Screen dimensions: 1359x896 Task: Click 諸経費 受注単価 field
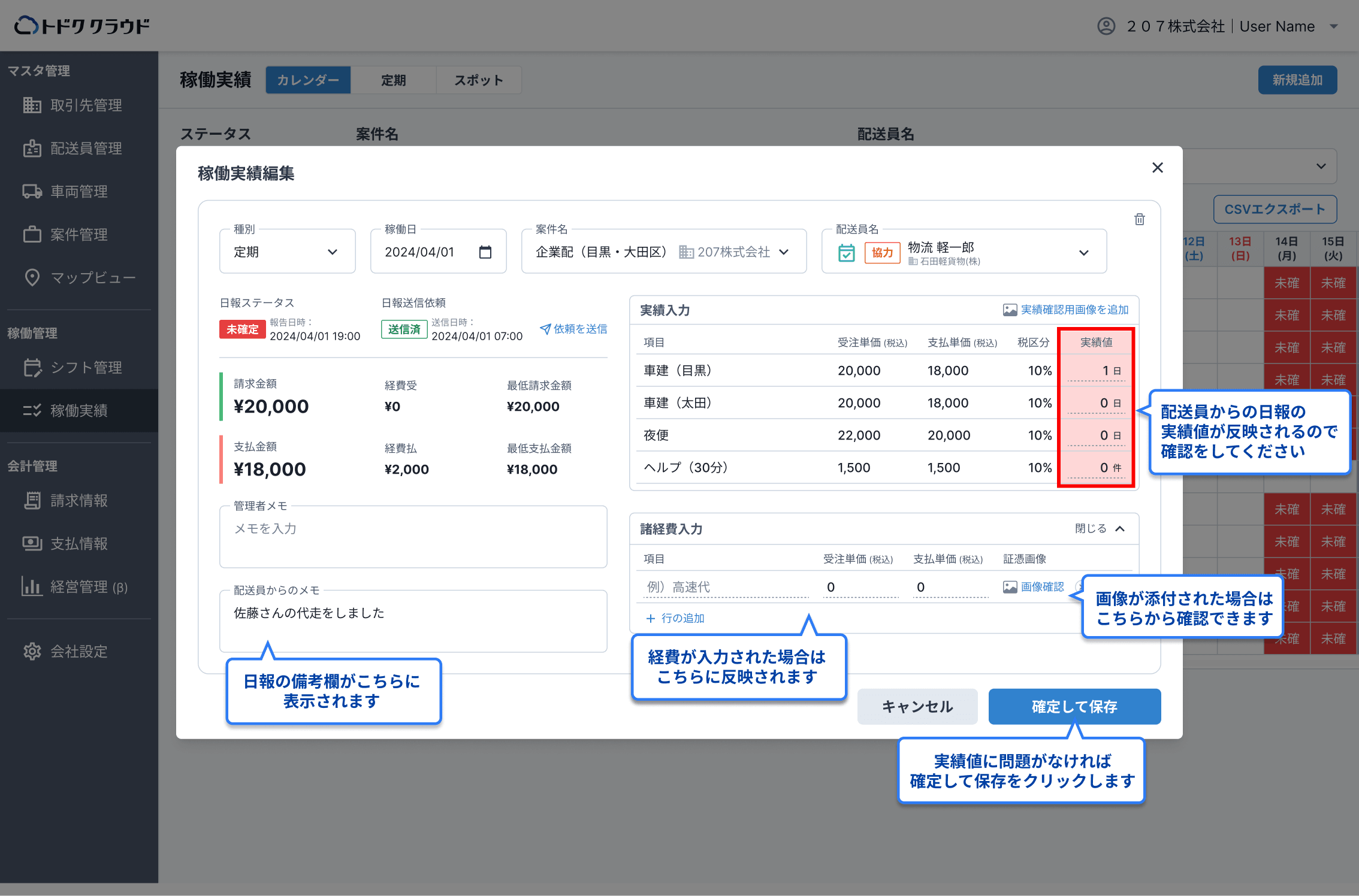click(x=860, y=587)
